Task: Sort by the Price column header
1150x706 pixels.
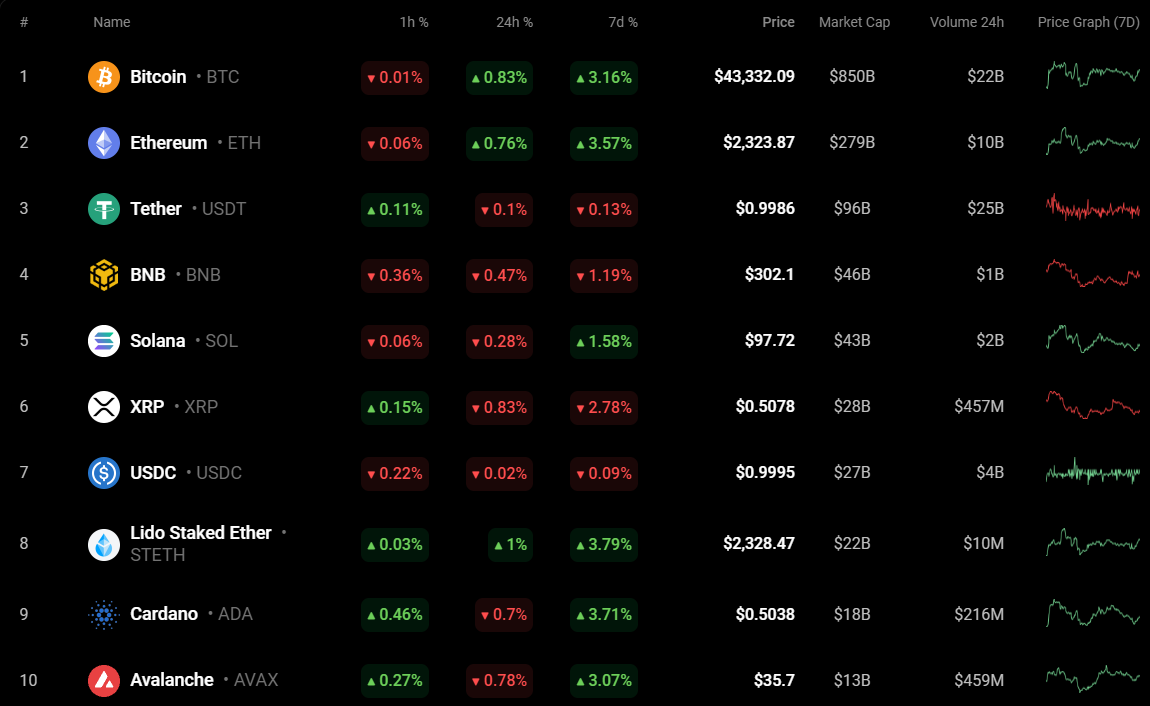Action: [778, 22]
